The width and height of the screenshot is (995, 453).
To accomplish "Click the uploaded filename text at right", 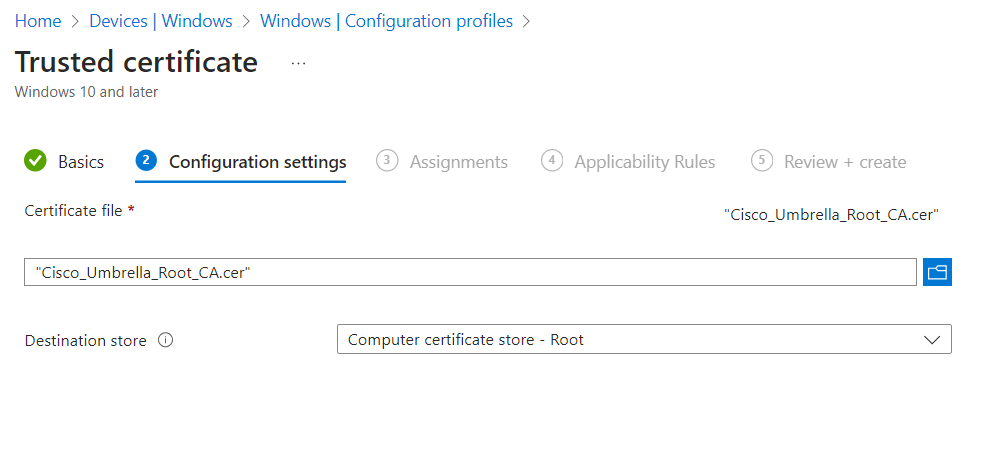I will (831, 213).
